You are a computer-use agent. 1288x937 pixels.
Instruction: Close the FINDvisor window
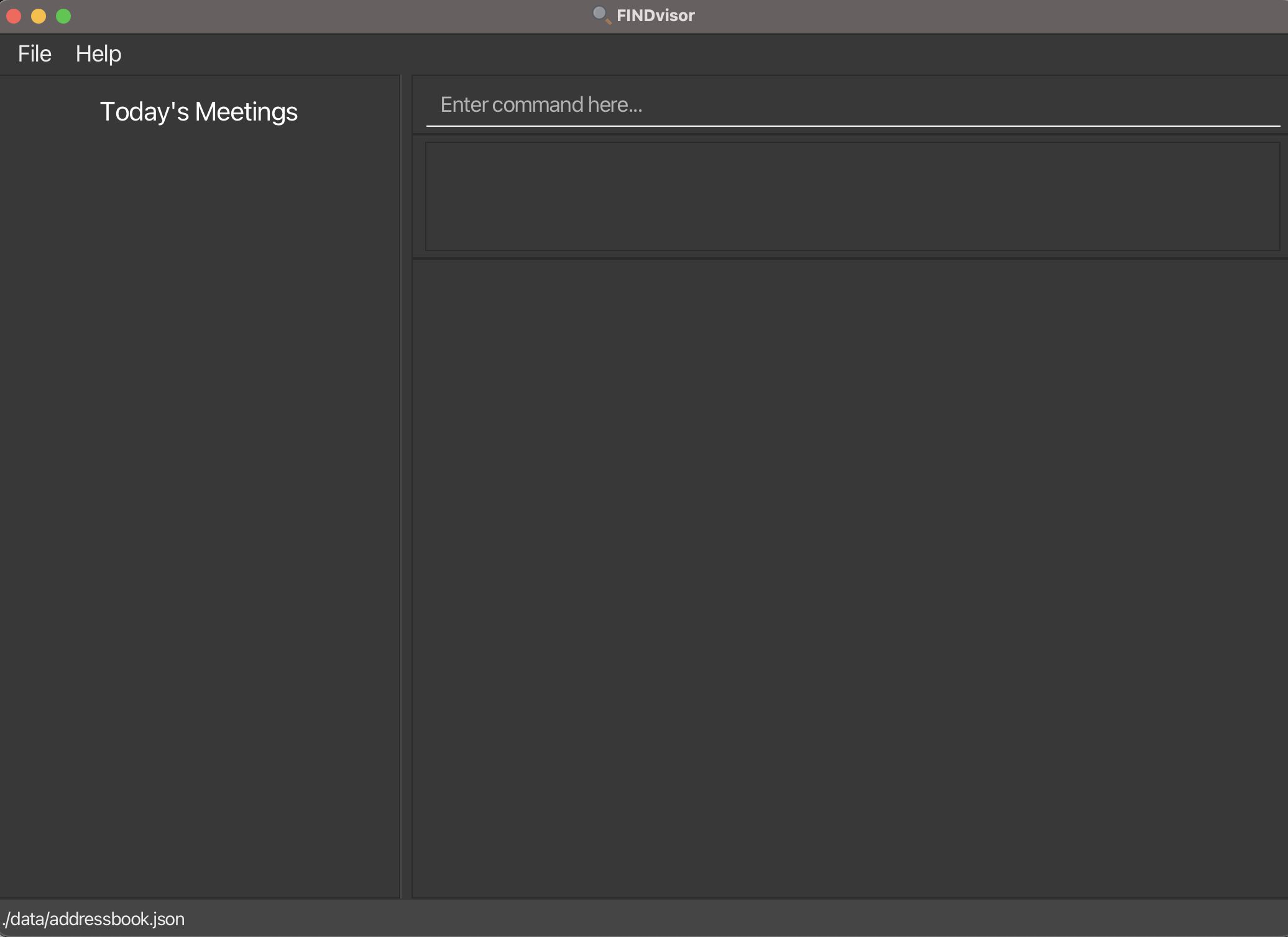coord(14,16)
